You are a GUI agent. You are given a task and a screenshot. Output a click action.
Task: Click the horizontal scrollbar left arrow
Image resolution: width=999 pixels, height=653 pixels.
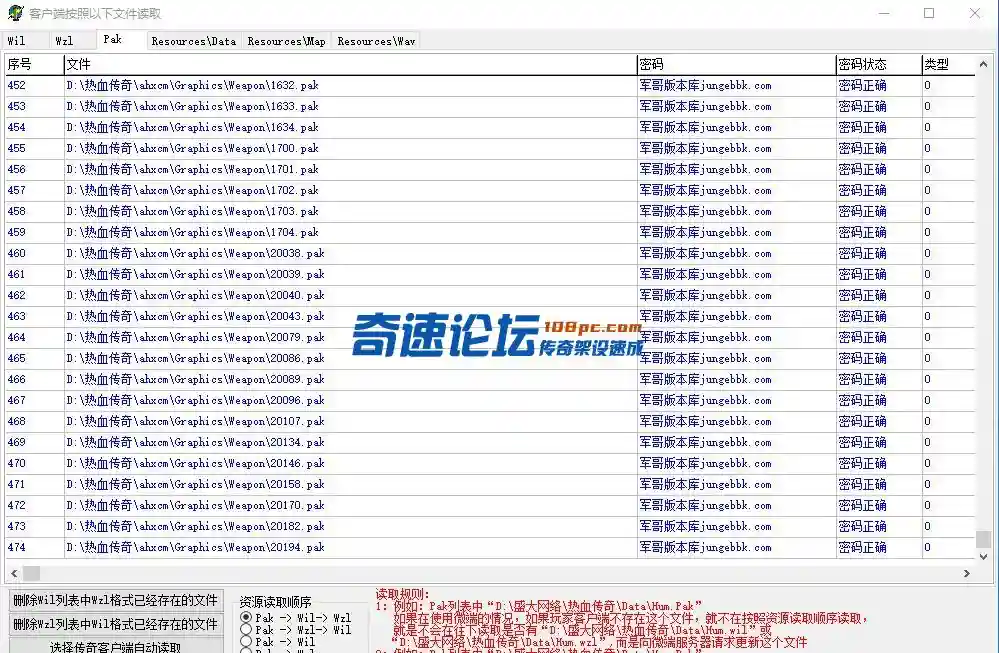point(14,573)
